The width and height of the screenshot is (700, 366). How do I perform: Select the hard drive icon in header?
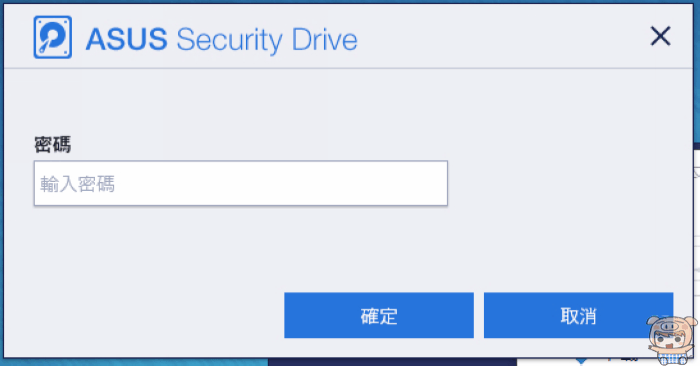[x=53, y=37]
